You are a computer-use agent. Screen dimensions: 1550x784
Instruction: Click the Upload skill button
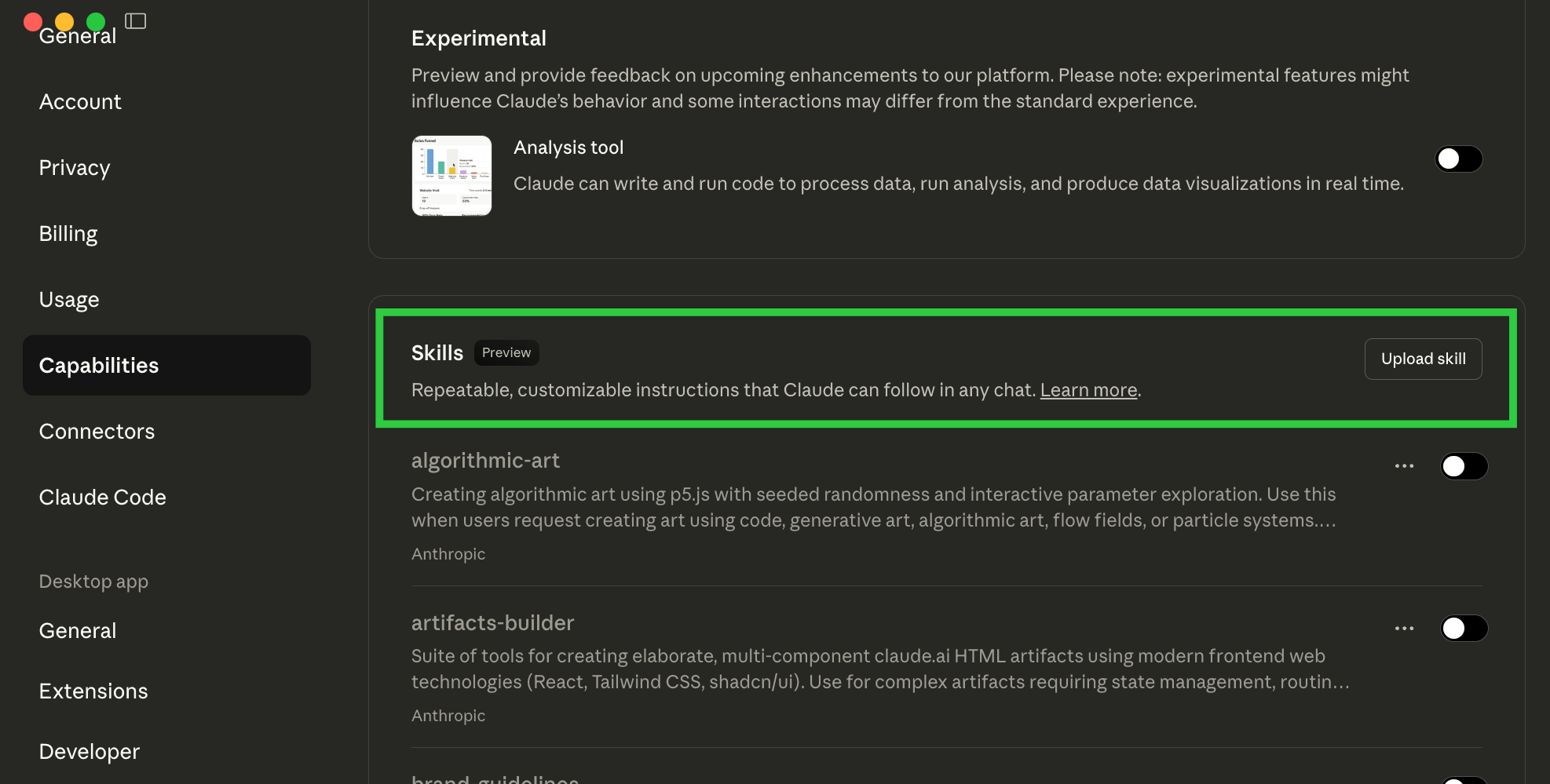(1423, 359)
